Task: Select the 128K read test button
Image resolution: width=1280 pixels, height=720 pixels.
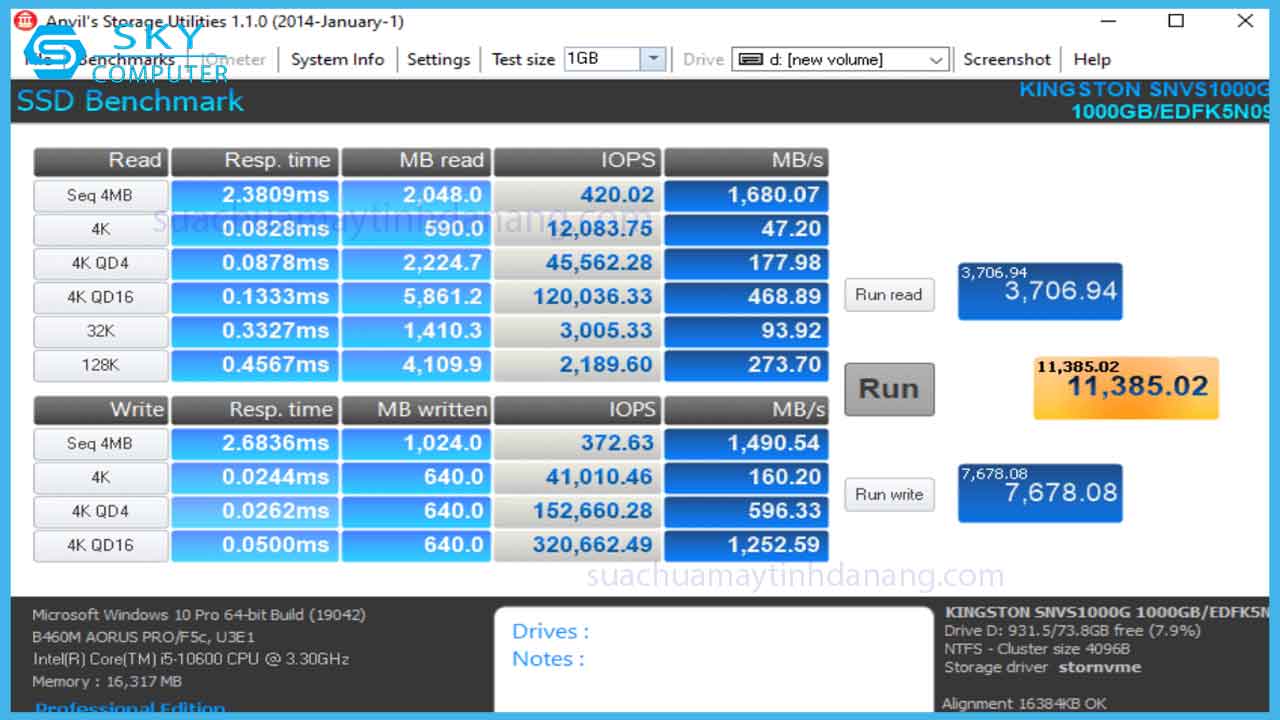Action: click(x=100, y=366)
